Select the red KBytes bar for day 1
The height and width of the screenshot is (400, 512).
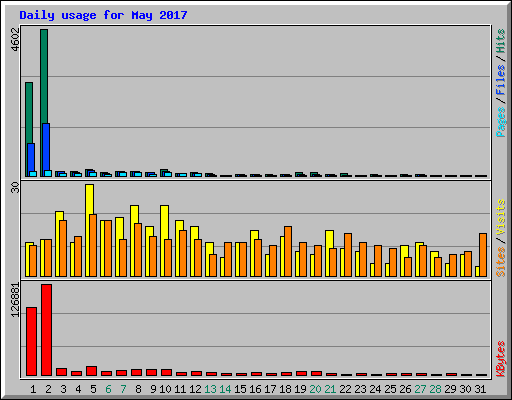[x=31, y=341]
